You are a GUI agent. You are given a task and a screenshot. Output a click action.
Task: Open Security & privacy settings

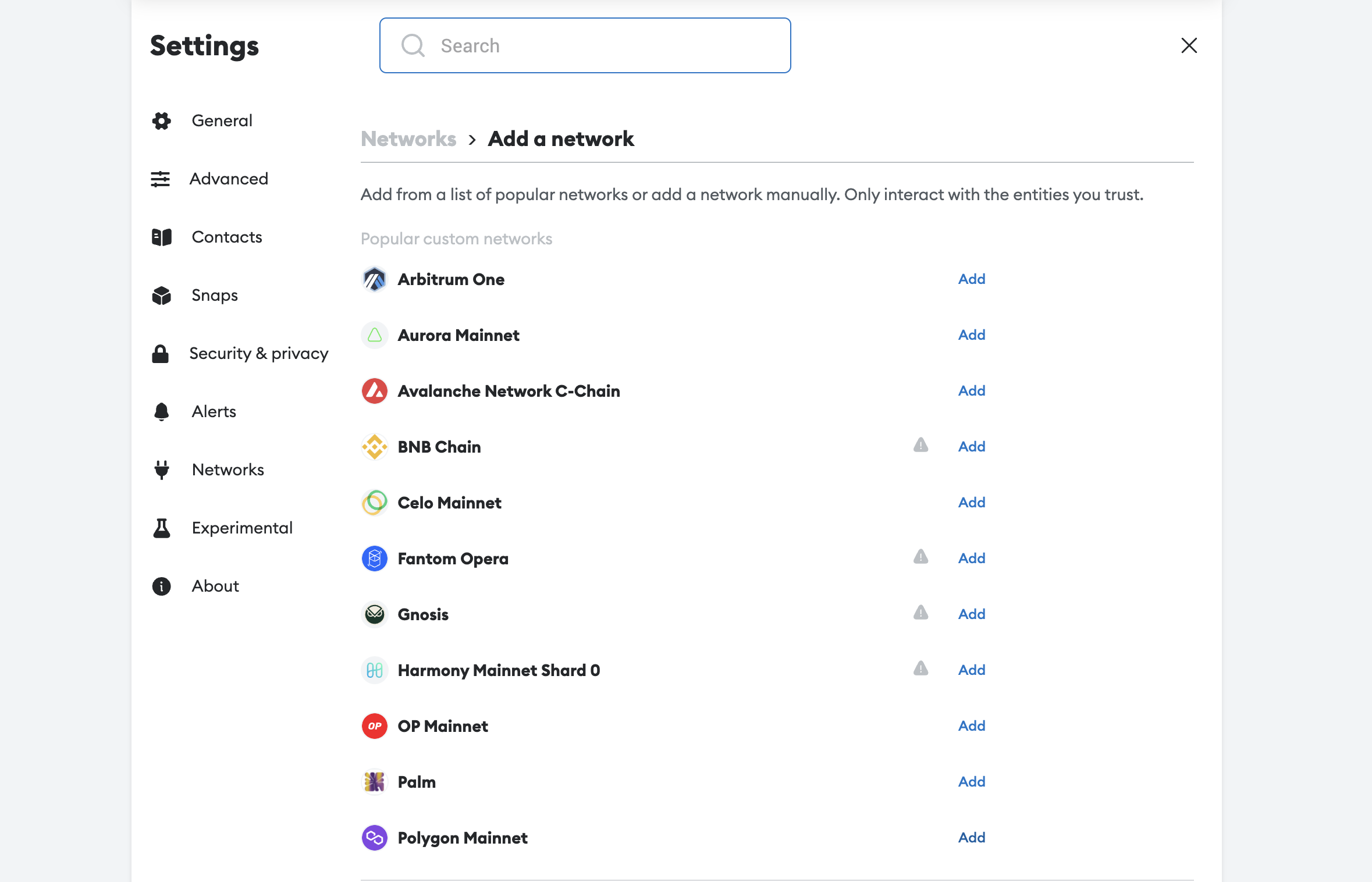(x=259, y=353)
